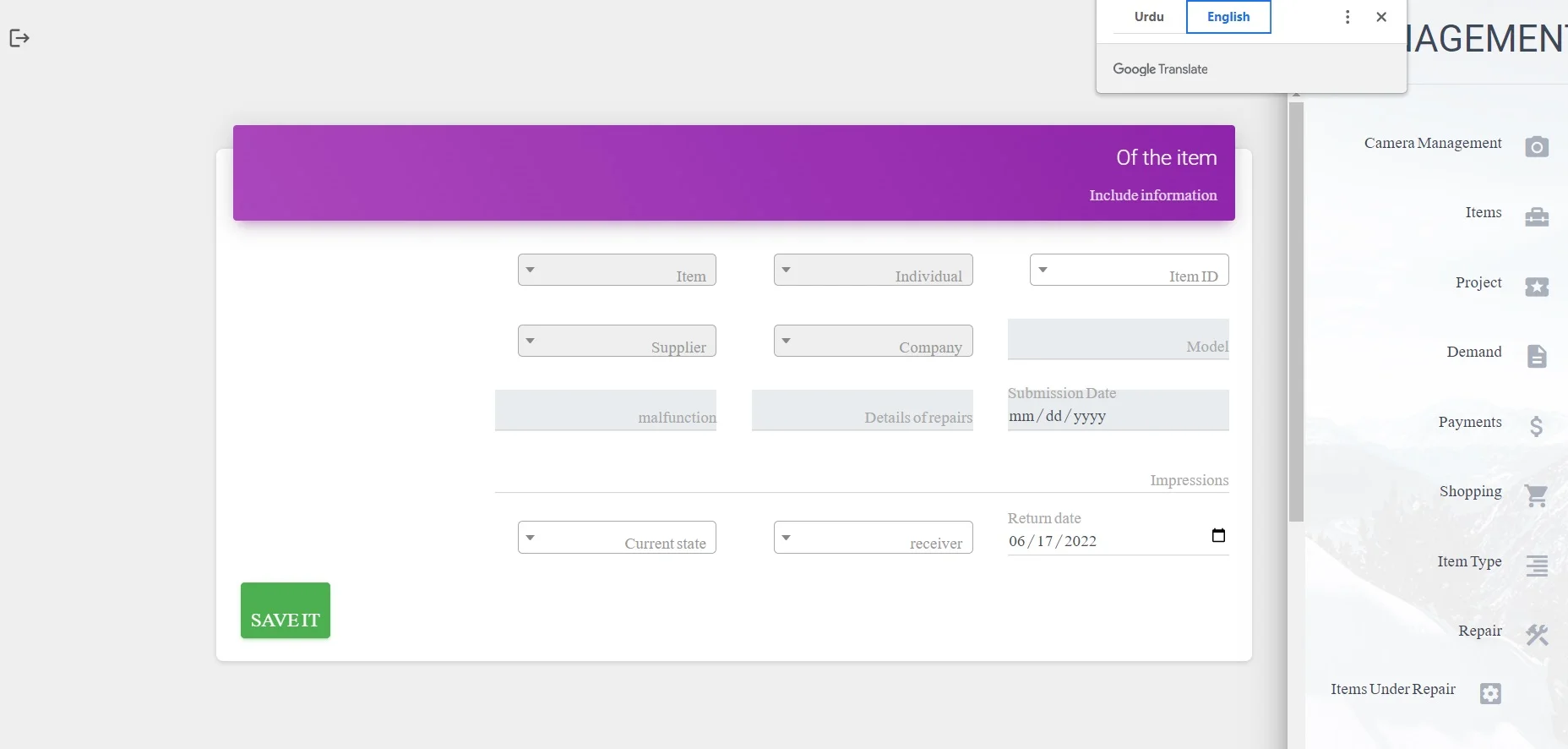Click into the Model text field

click(x=1117, y=340)
